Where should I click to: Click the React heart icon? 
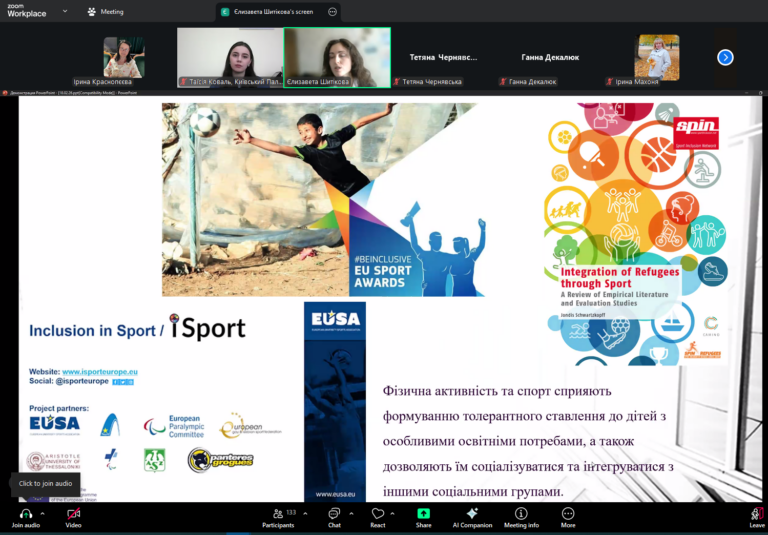tap(377, 513)
